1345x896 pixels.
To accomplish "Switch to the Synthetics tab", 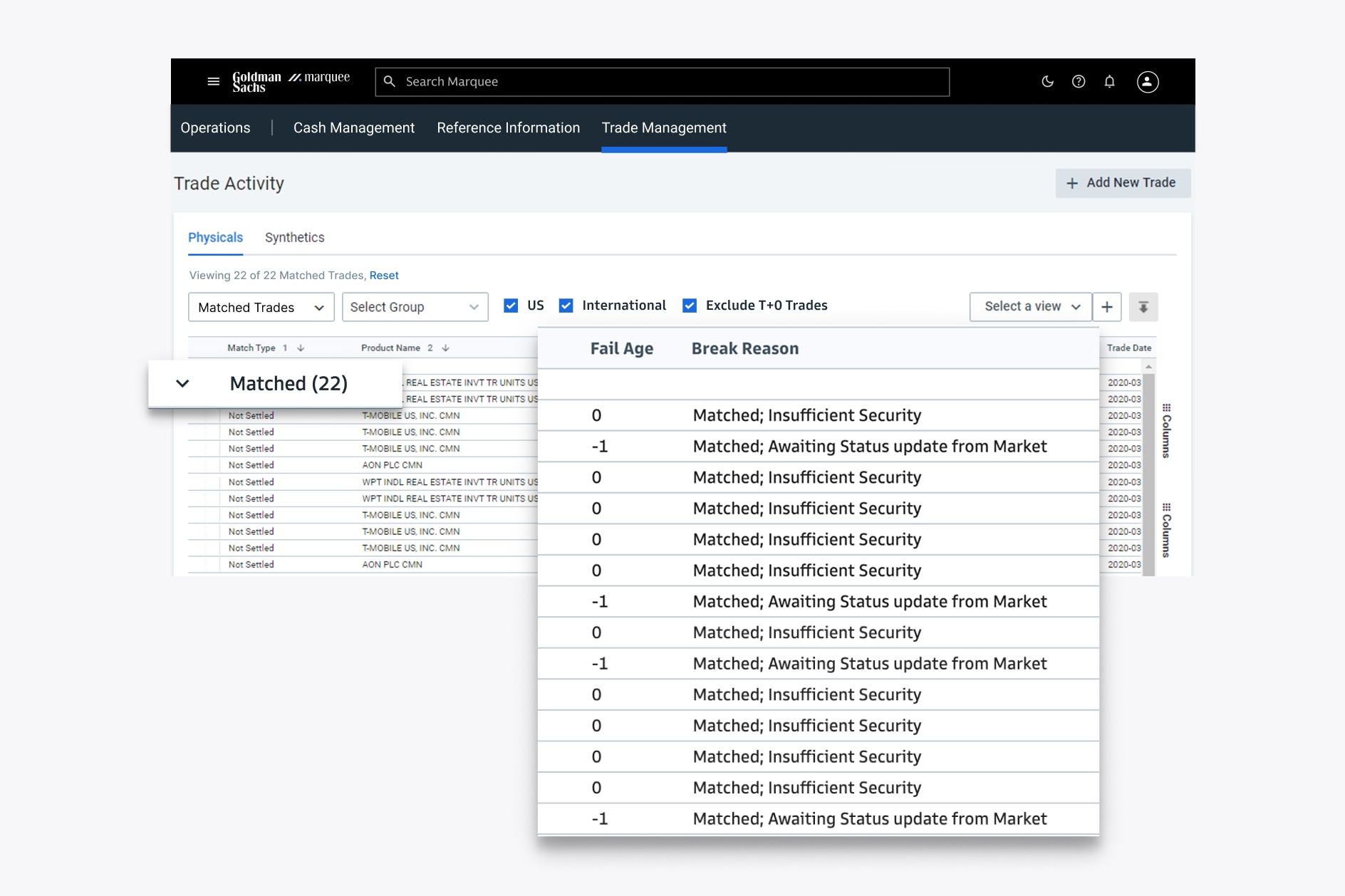I will [295, 238].
